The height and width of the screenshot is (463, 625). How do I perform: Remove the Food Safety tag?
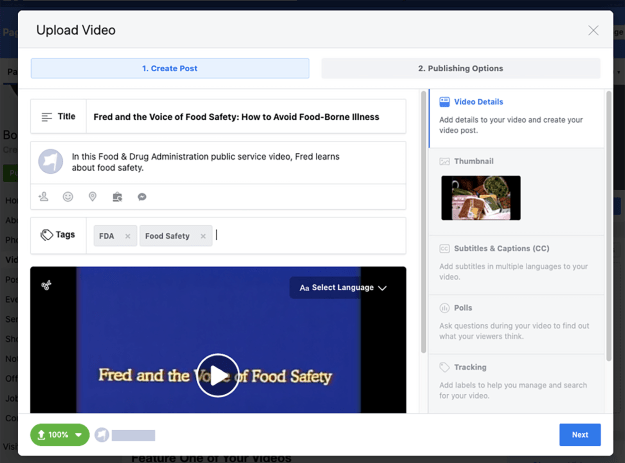pyautogui.click(x=203, y=236)
